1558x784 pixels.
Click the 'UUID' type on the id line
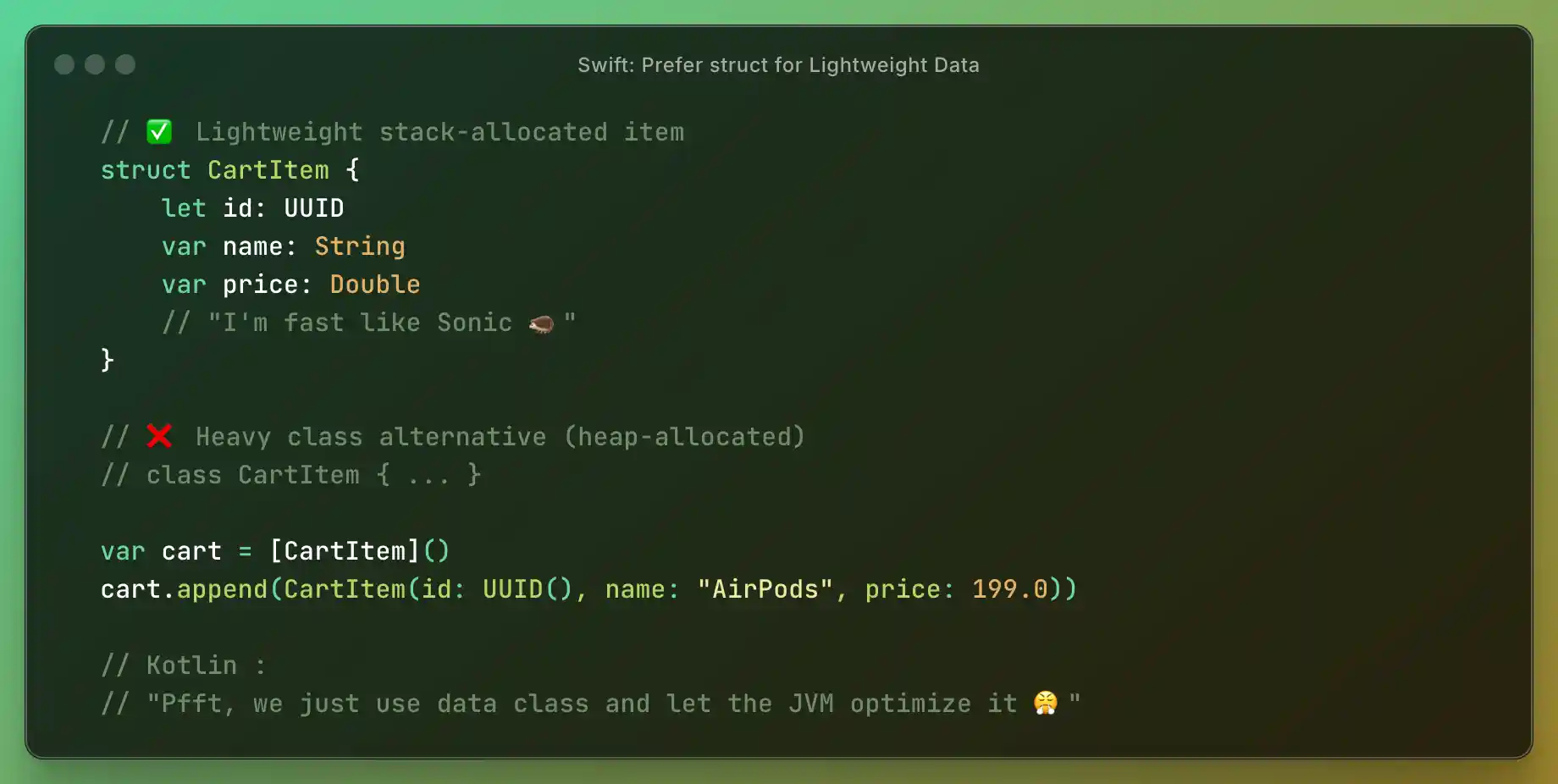(313, 208)
